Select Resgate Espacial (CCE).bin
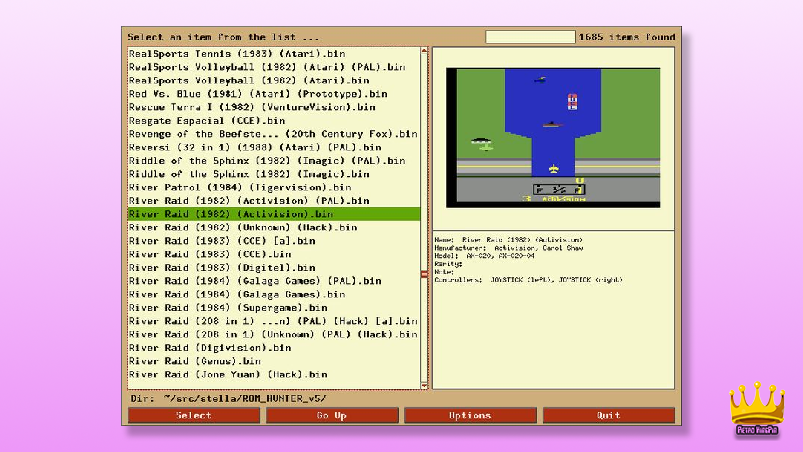803x452 pixels. tap(274, 121)
